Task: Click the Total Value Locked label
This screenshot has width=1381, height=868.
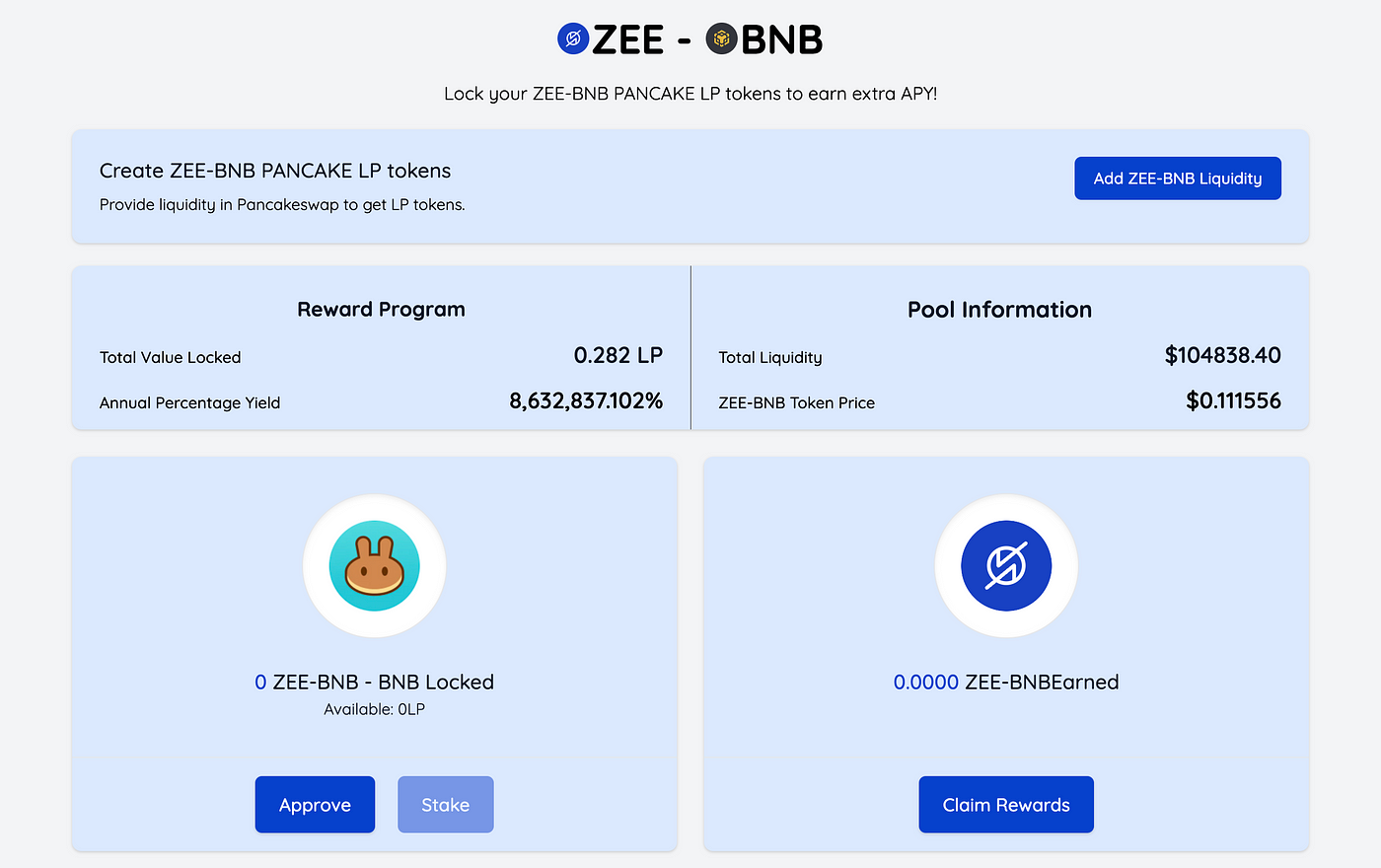Action: coord(170,357)
